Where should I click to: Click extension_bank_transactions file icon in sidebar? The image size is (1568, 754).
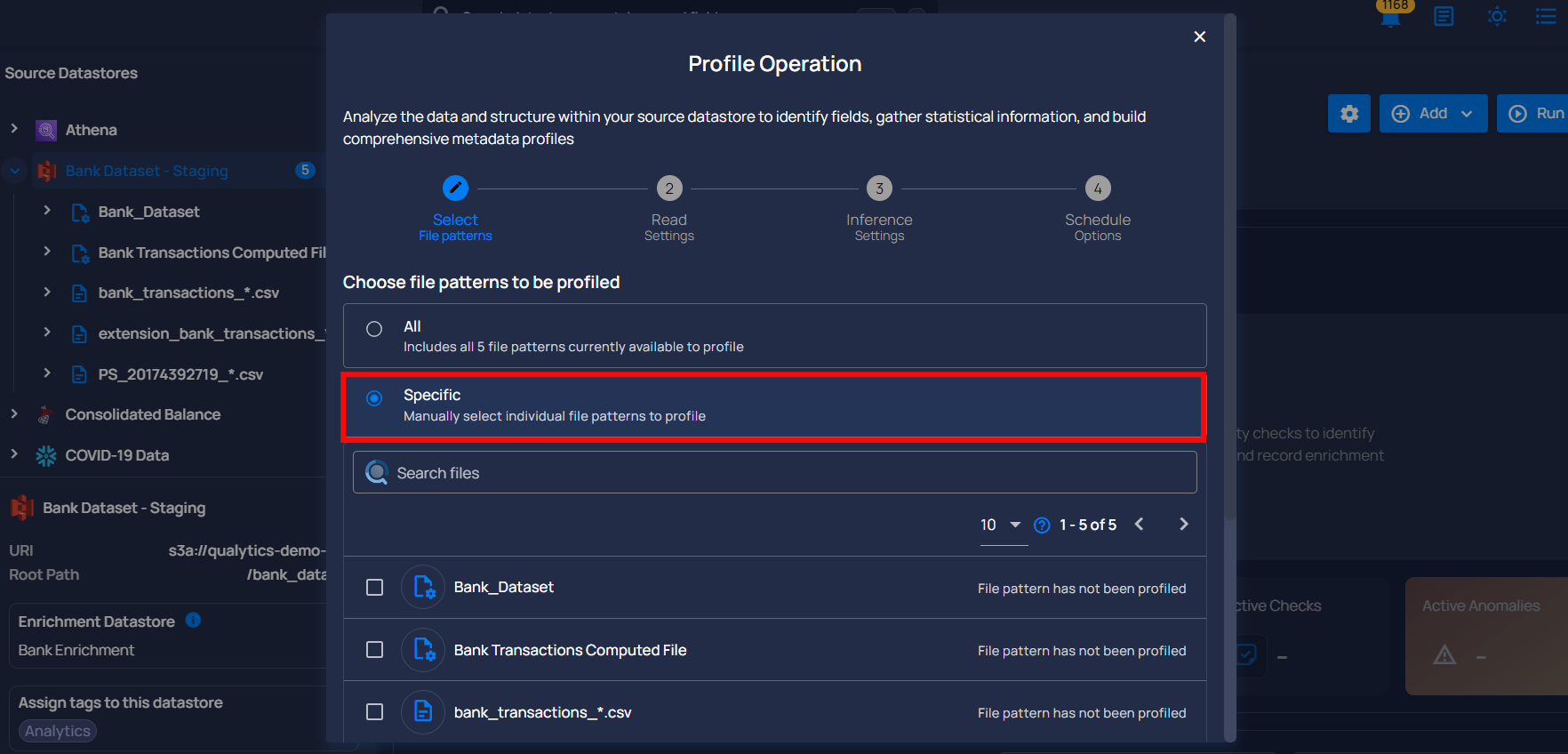[79, 334]
